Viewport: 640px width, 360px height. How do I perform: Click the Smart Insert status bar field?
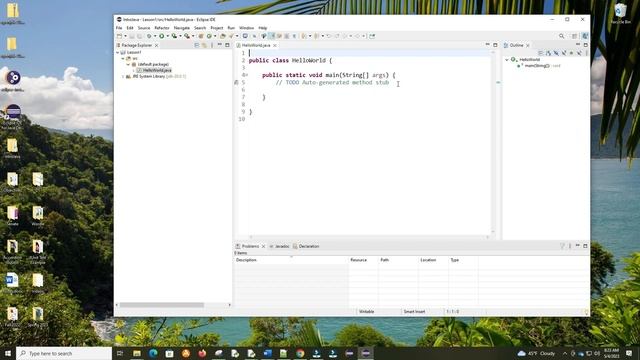pyautogui.click(x=414, y=311)
